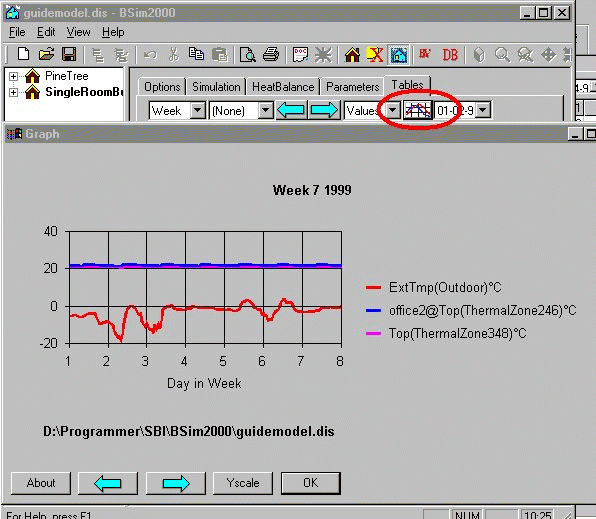Open the Week period dropdown
The image size is (596, 519).
coord(197,111)
